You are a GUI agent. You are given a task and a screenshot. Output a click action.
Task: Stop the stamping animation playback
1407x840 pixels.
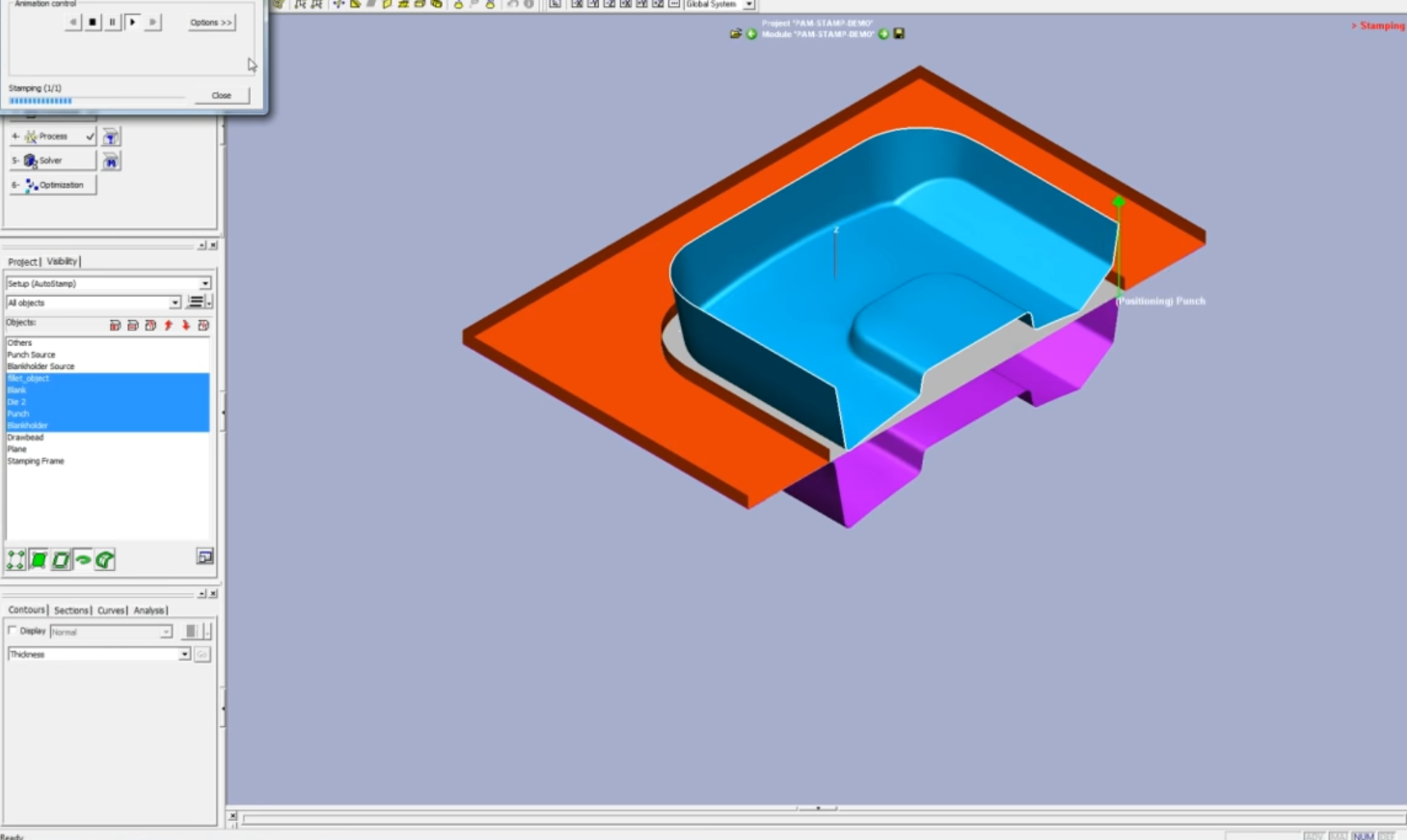(93, 22)
